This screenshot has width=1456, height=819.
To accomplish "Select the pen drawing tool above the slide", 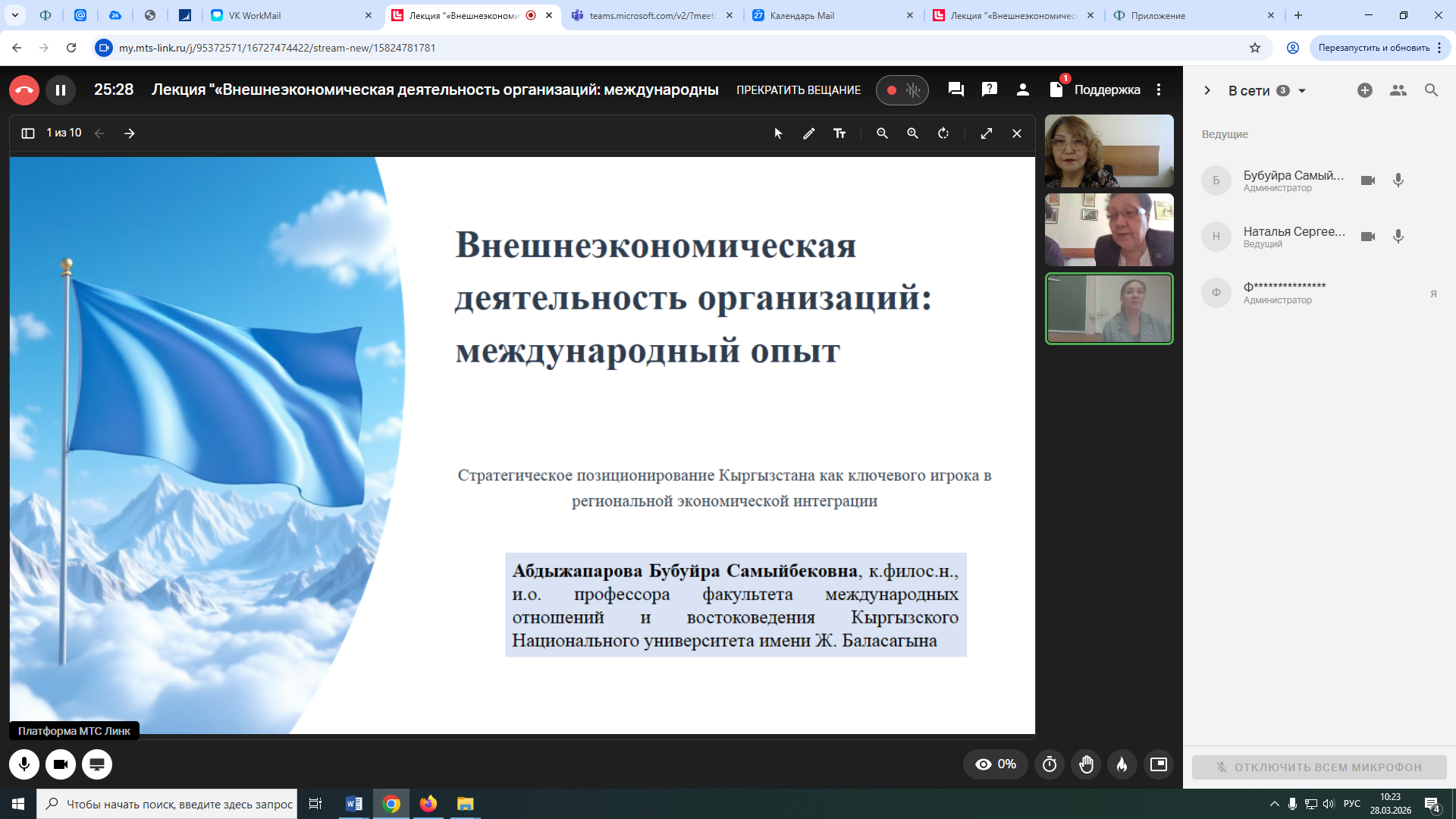I will [808, 133].
